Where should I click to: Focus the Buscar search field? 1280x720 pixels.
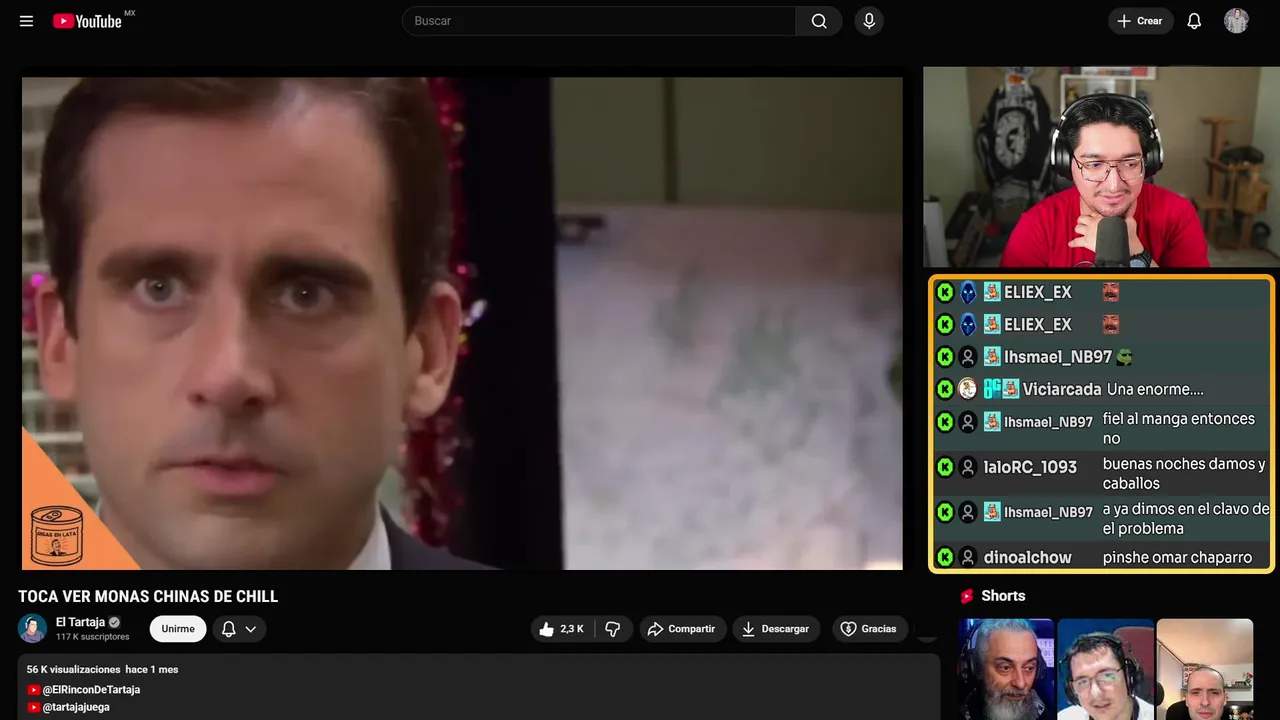pyautogui.click(x=598, y=21)
